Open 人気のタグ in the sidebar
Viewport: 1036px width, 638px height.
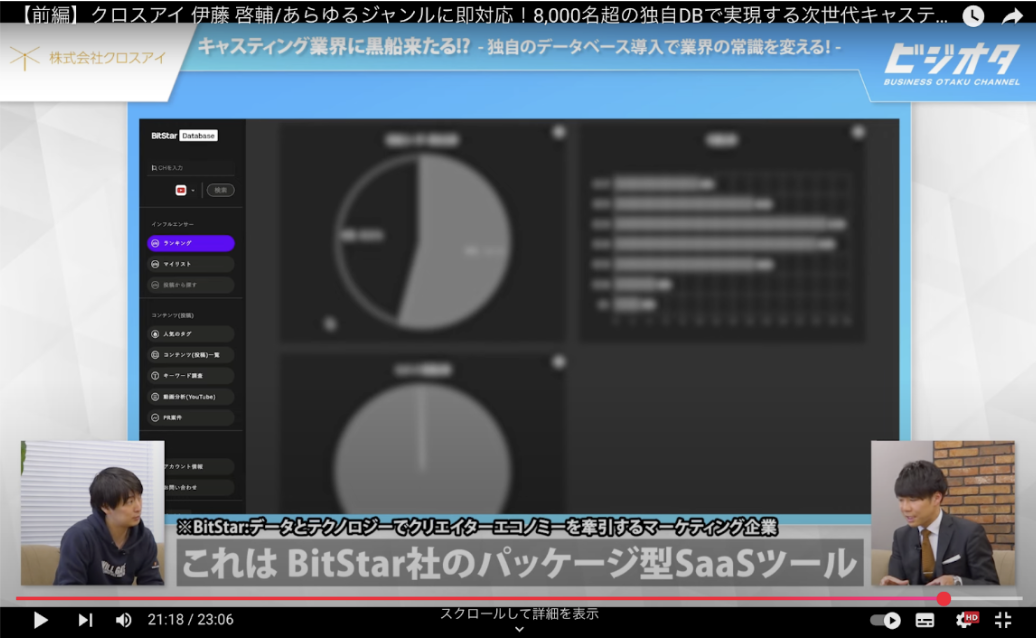pyautogui.click(x=191, y=334)
